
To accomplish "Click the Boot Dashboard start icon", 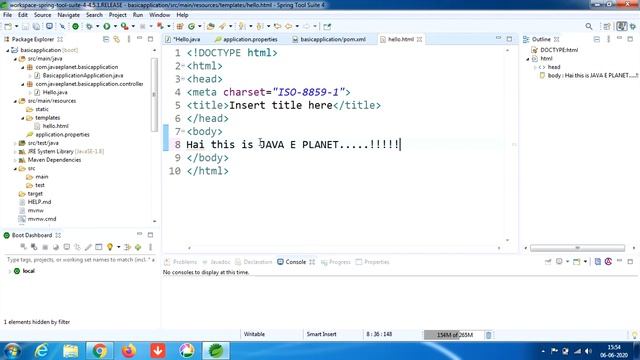I will [x=23, y=247].
